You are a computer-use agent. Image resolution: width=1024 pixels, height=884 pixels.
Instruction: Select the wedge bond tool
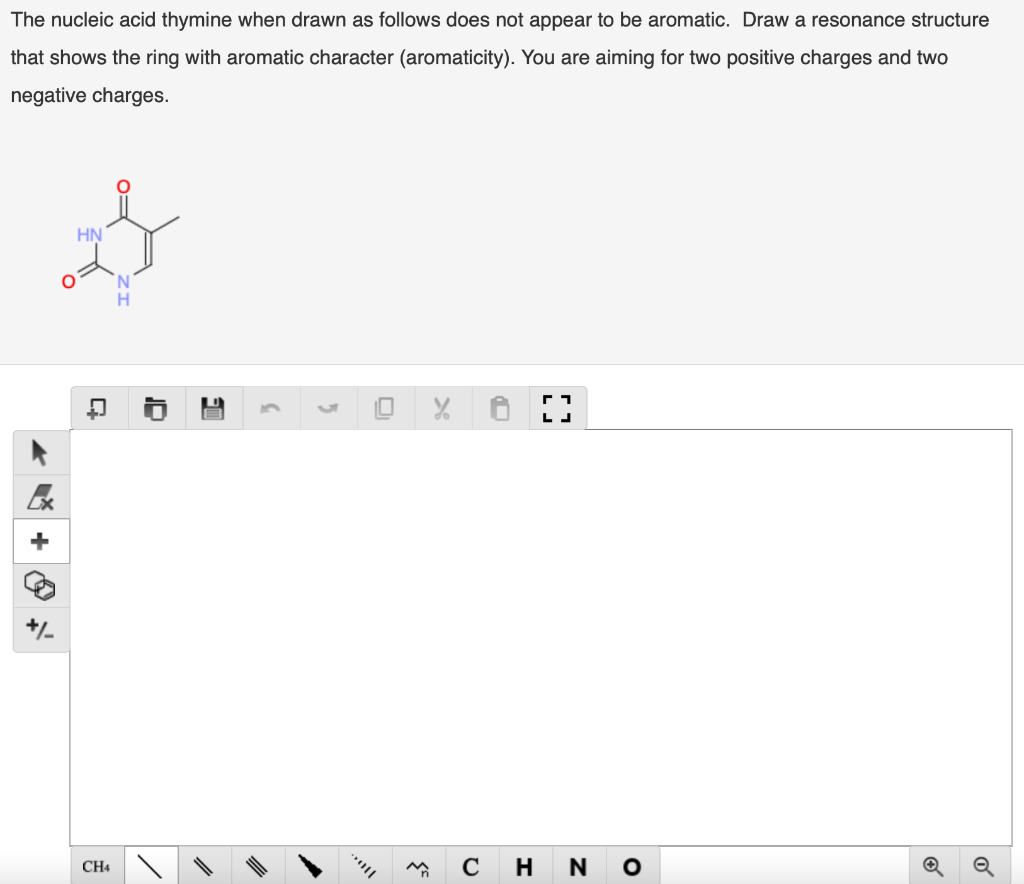[311, 866]
